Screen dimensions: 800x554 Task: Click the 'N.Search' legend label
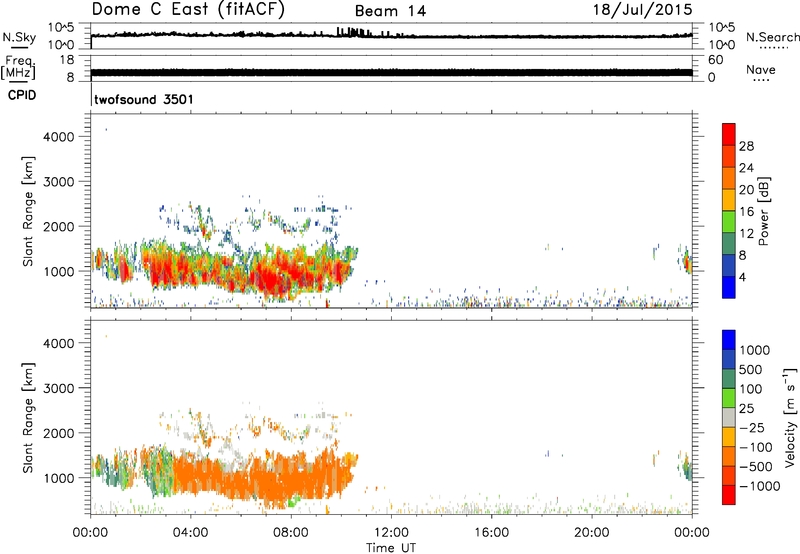tap(772, 37)
